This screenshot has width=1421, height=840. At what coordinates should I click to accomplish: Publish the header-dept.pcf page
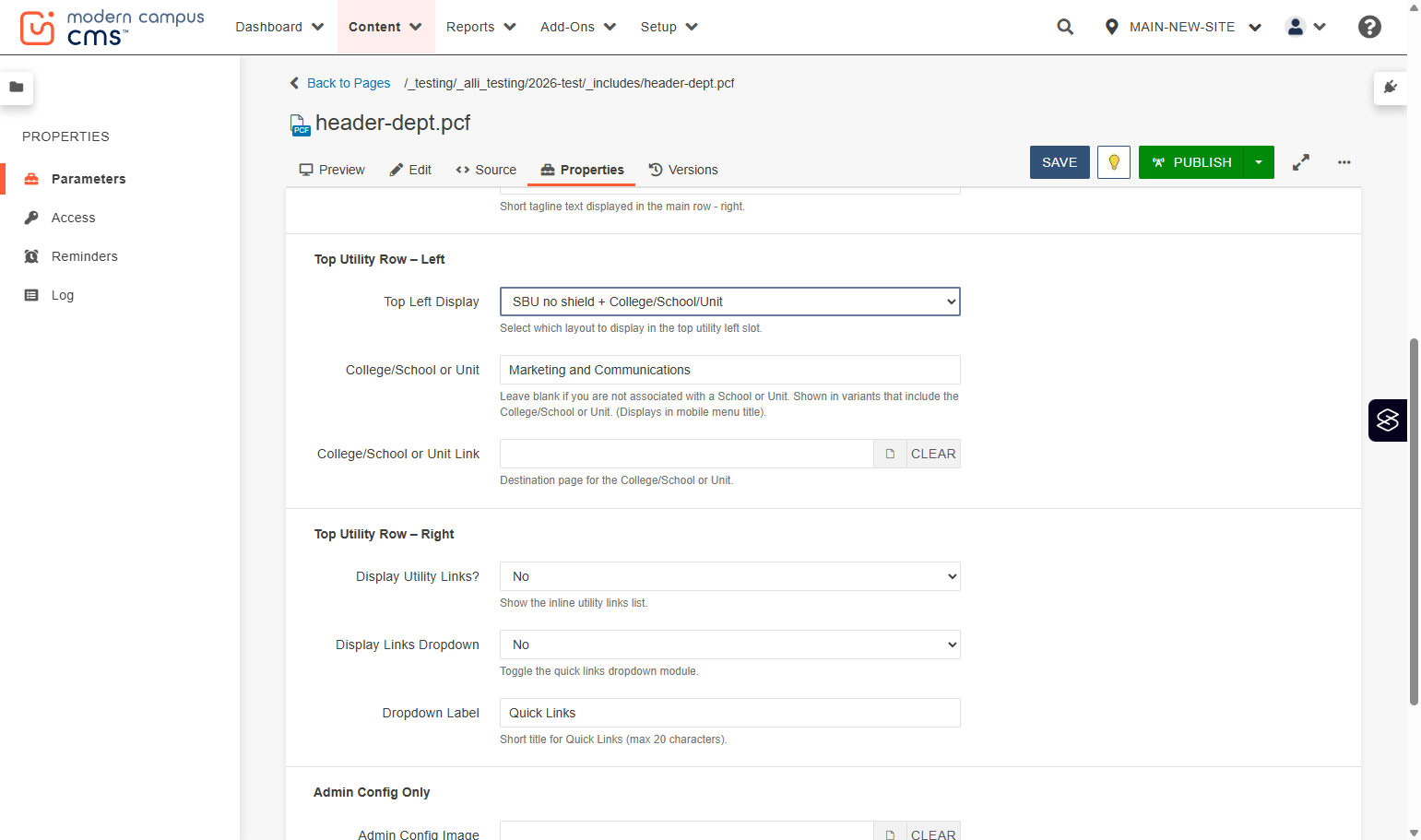[x=1191, y=162]
